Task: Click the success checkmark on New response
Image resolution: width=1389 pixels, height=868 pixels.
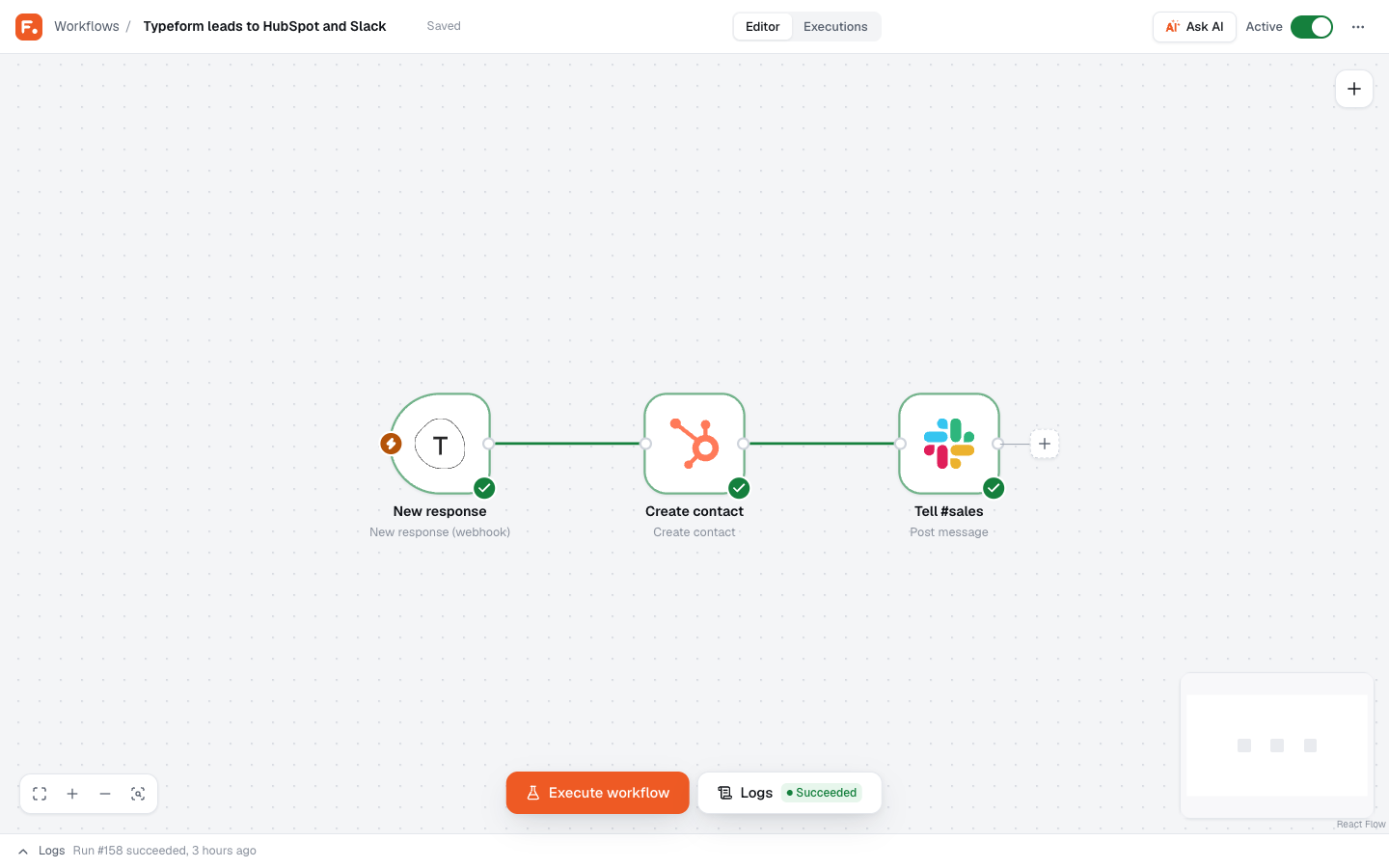Action: point(484,488)
